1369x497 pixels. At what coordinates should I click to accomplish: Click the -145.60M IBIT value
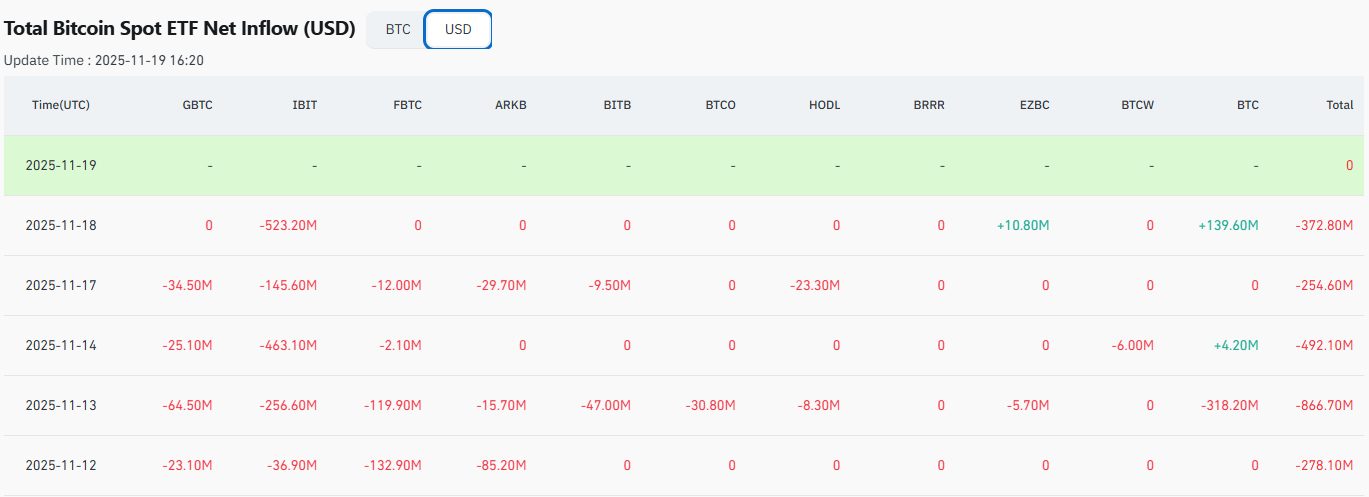(x=288, y=286)
